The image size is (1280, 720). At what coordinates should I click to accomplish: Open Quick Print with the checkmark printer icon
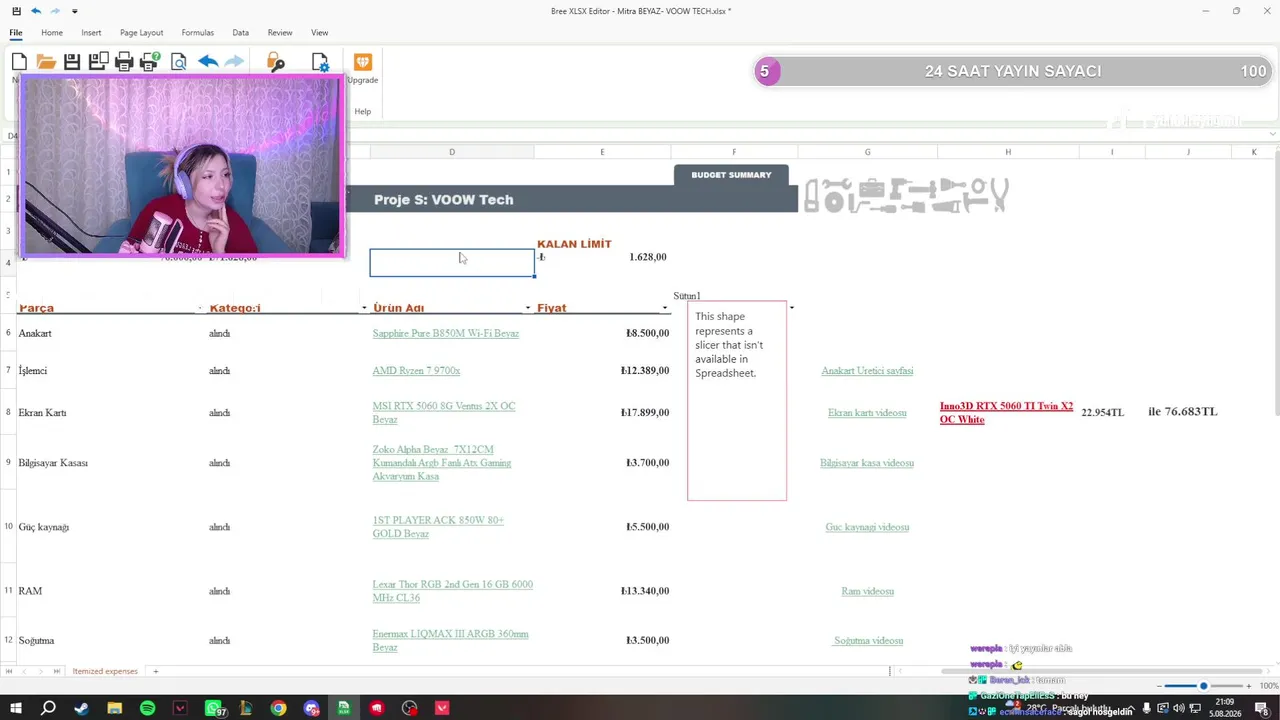pos(150,62)
